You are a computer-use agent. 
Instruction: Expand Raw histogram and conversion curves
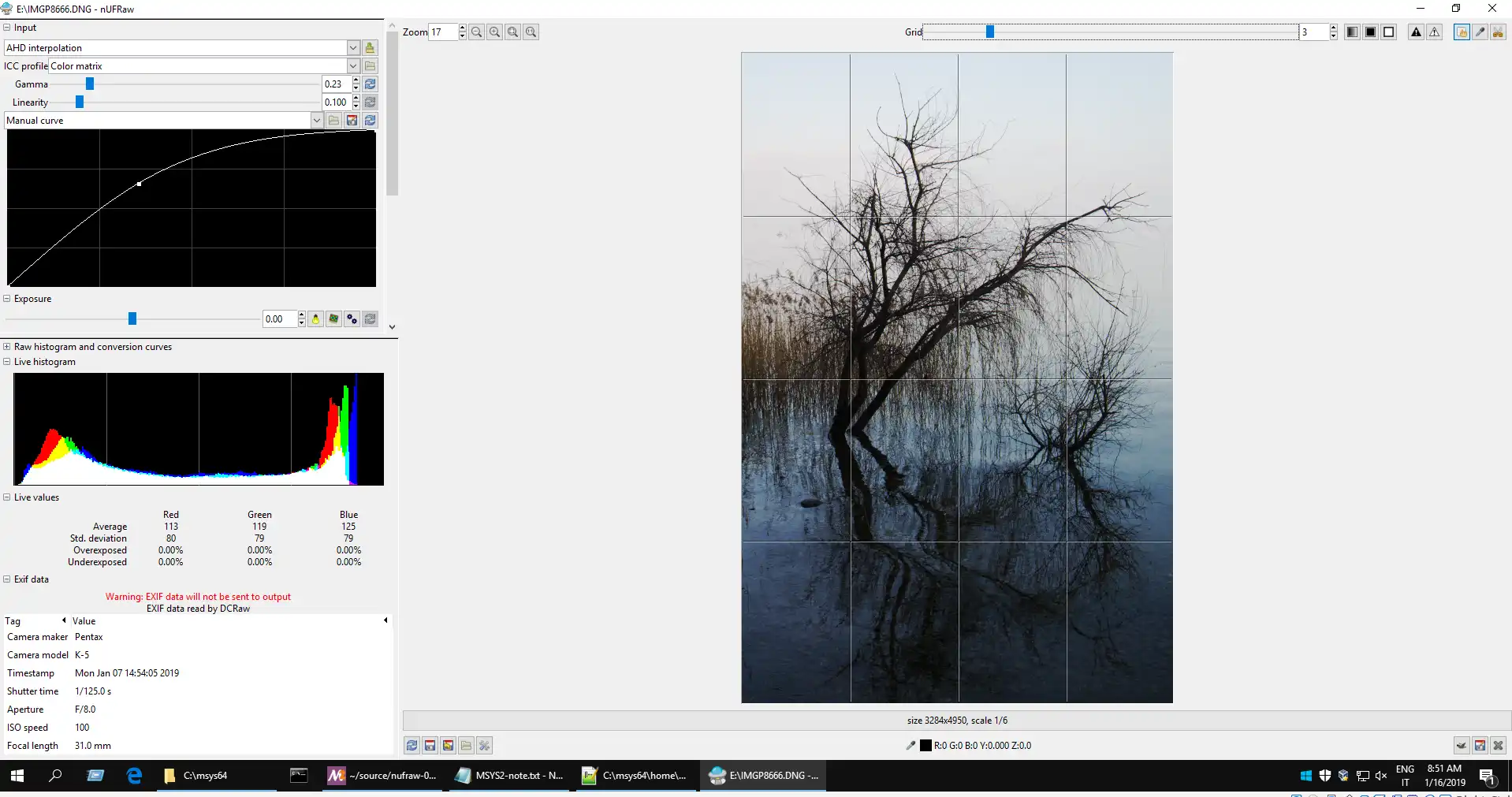(x=7, y=347)
